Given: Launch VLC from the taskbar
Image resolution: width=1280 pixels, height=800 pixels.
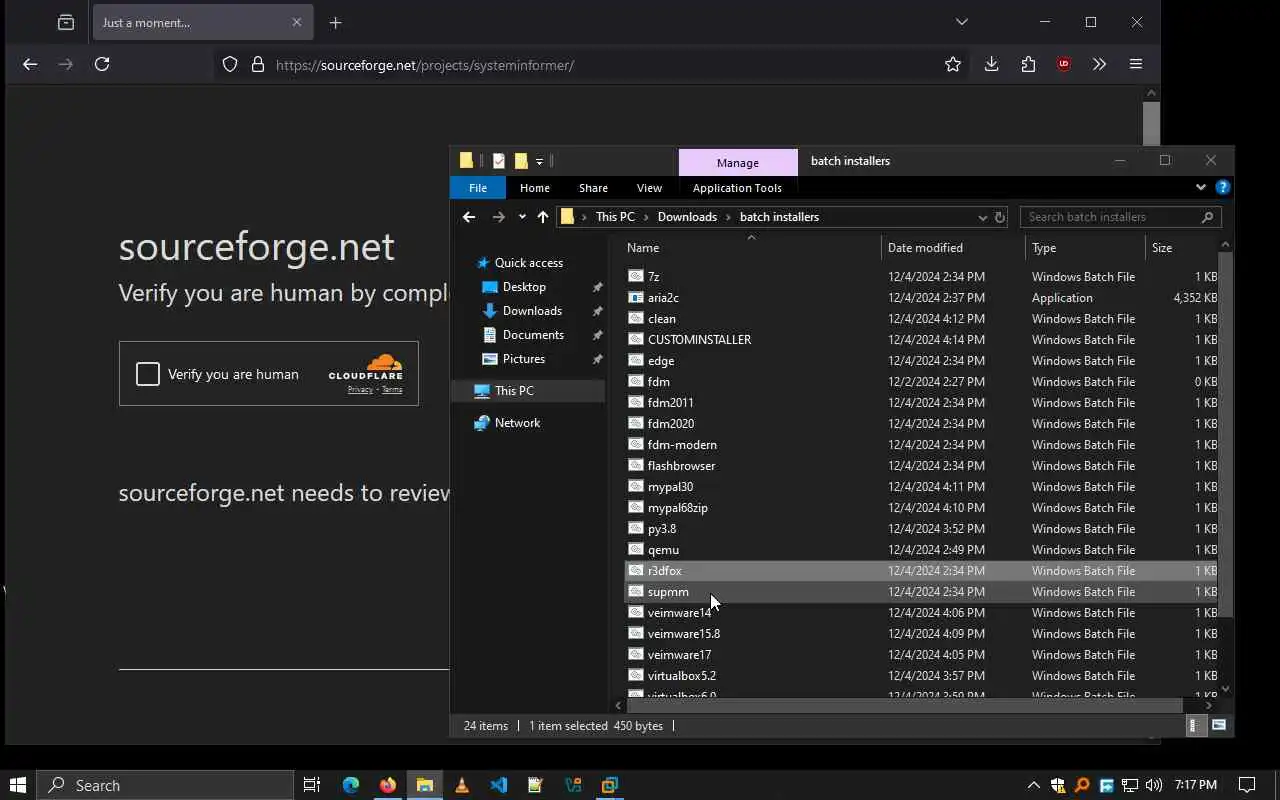Looking at the screenshot, I should pos(462,785).
